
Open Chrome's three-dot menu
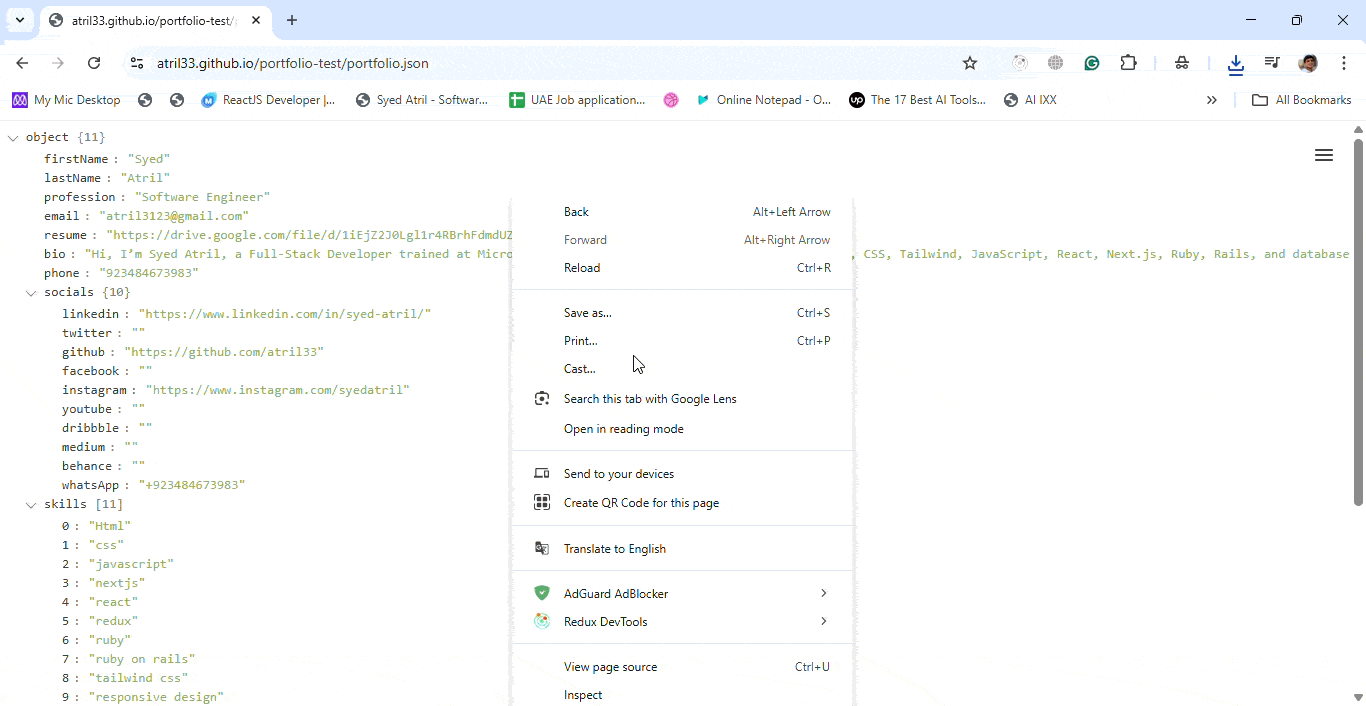1344,63
